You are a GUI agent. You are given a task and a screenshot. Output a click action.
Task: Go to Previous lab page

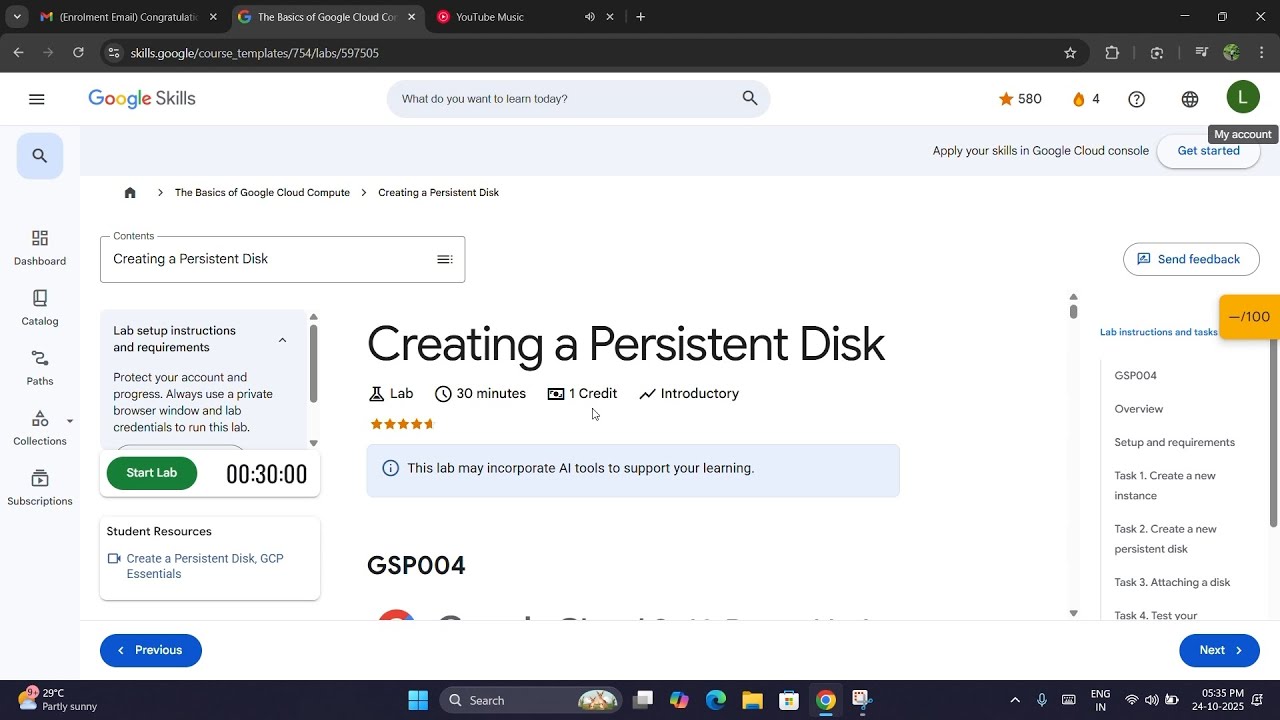pyautogui.click(x=151, y=650)
